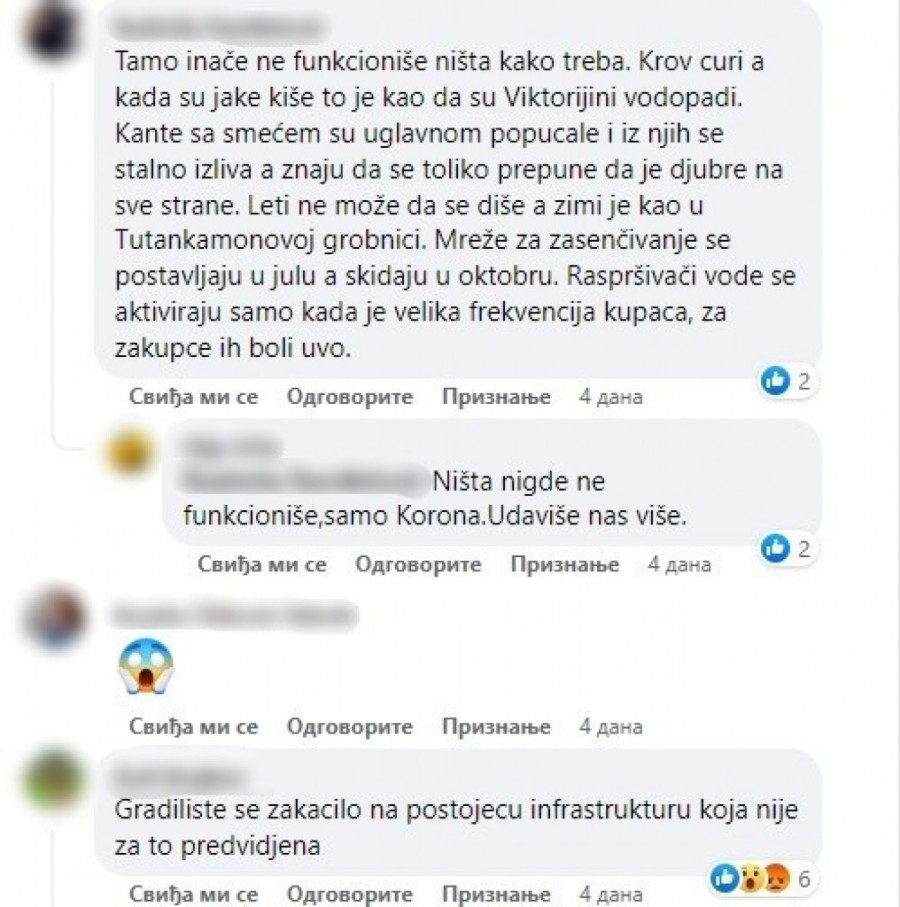
Task: Click 'Свиђа ми се' under the Gradiliste comment
Action: pyautogui.click(x=193, y=894)
